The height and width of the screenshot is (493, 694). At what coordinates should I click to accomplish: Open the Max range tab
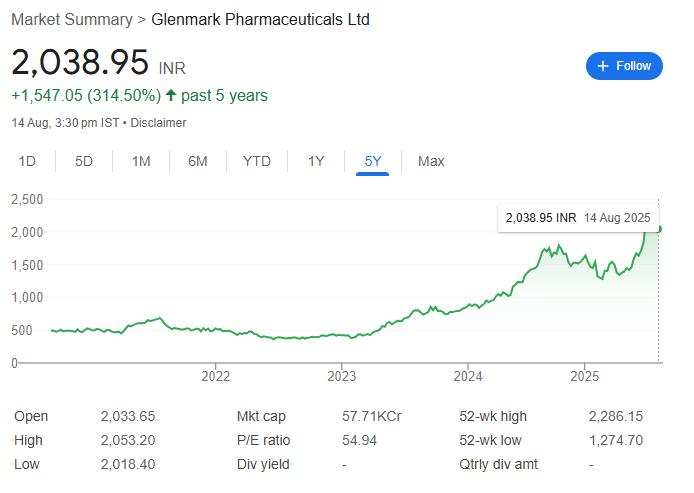tap(431, 161)
